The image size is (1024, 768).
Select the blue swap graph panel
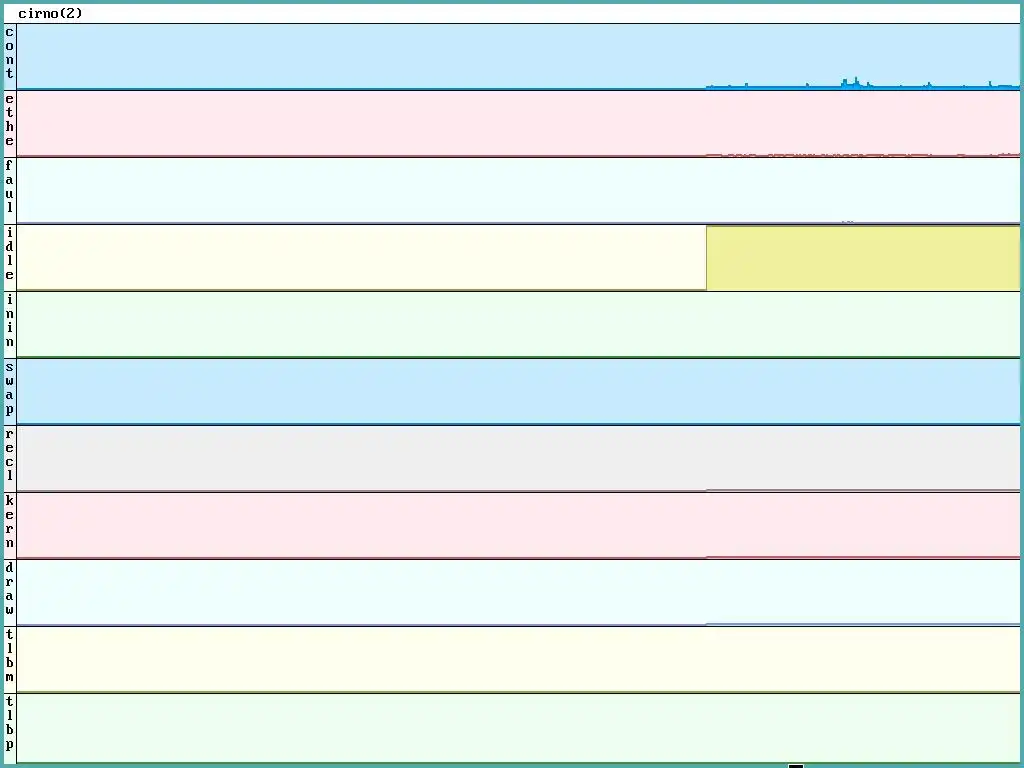coord(518,391)
